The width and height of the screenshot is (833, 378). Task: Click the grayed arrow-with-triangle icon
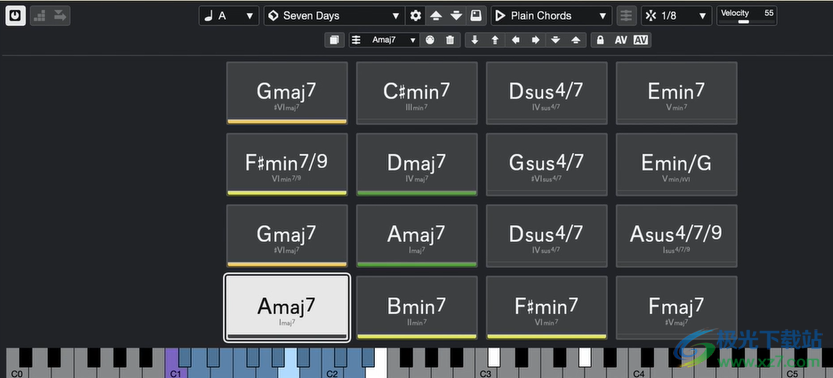[x=60, y=16]
